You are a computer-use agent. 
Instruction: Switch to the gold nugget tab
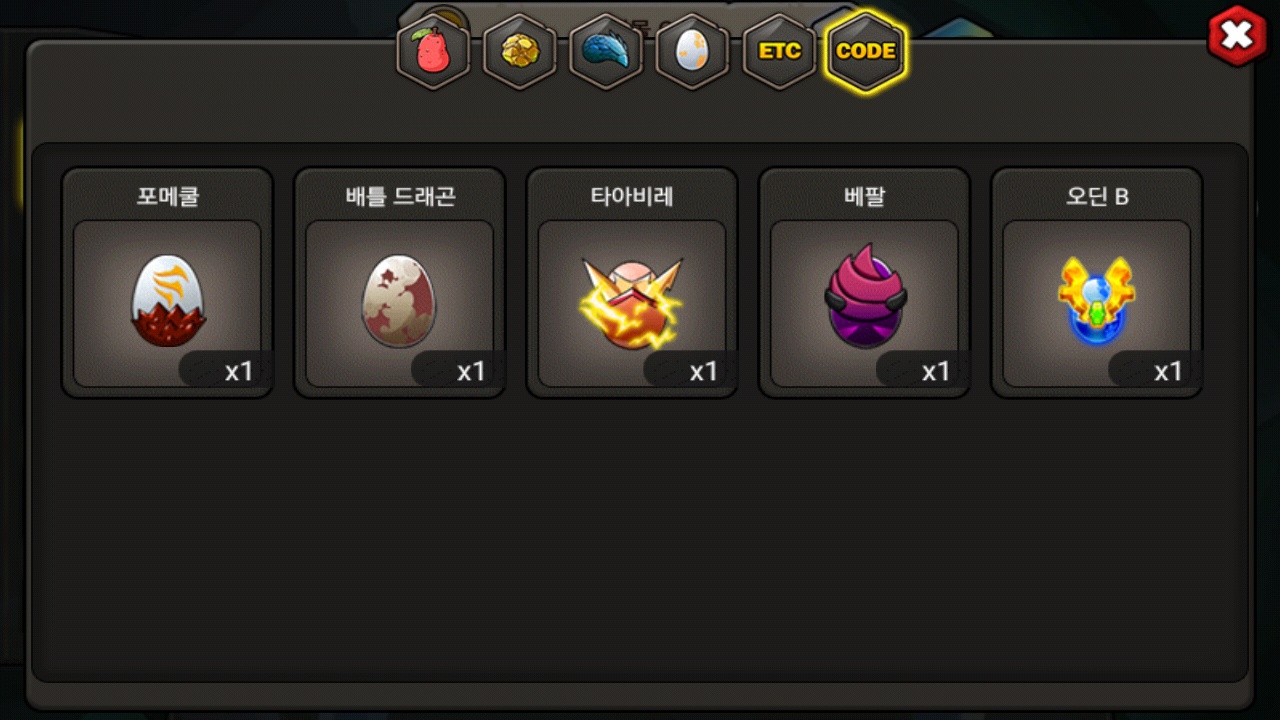pos(520,52)
